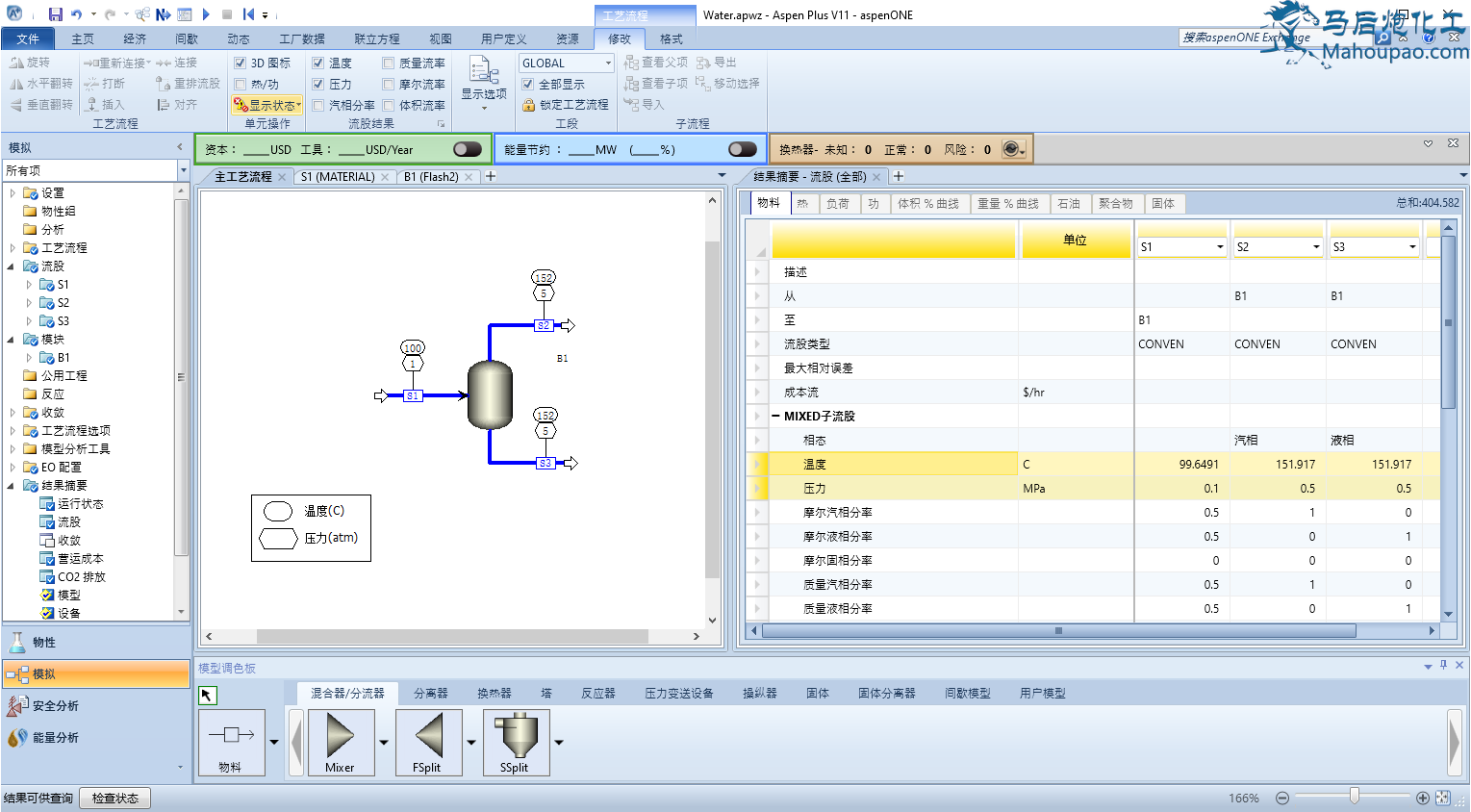Open the 能量分析 energy analysis environment
This screenshot has height=812, width=1471.
point(96,737)
